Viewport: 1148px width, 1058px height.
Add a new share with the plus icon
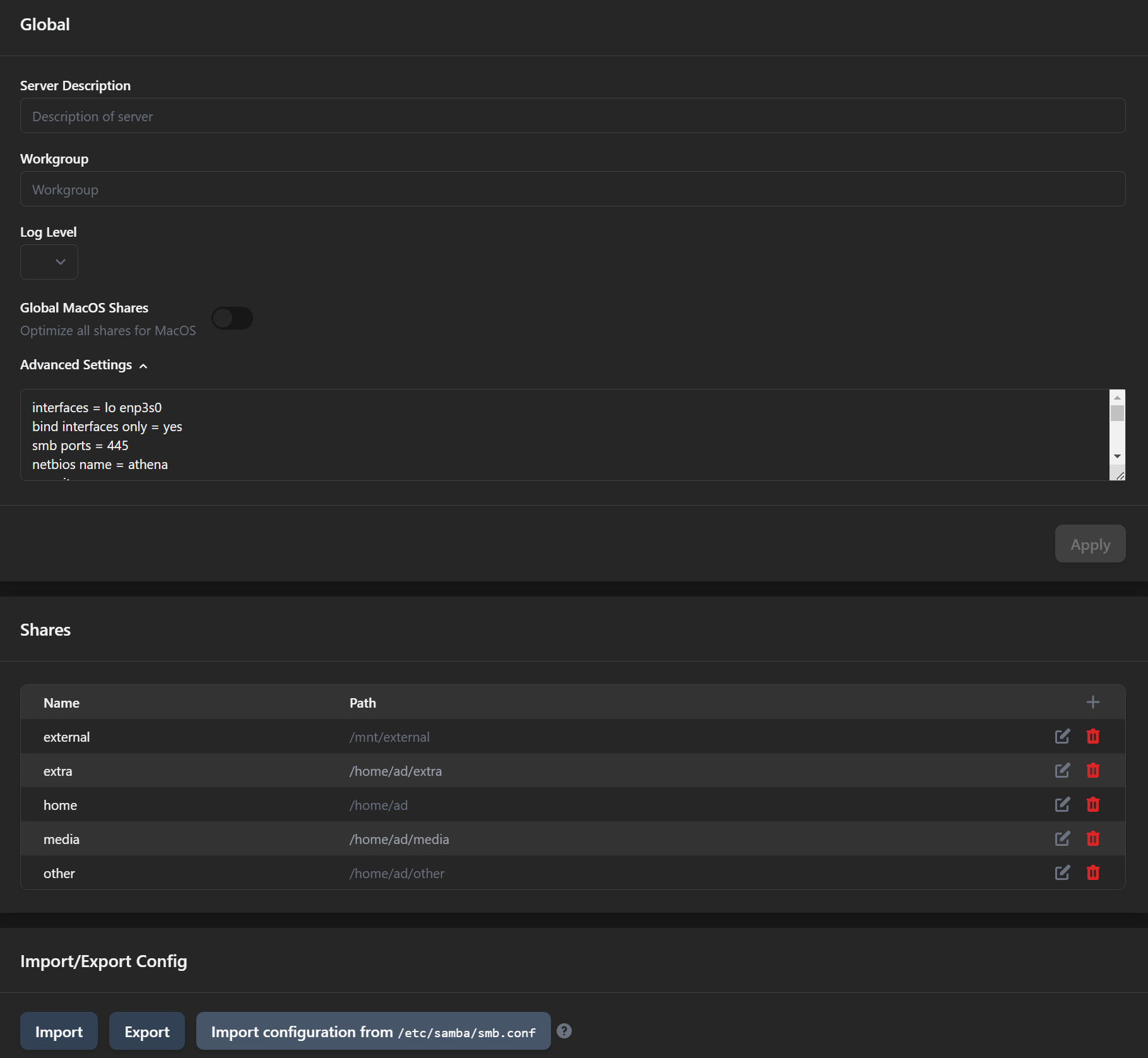(x=1093, y=701)
